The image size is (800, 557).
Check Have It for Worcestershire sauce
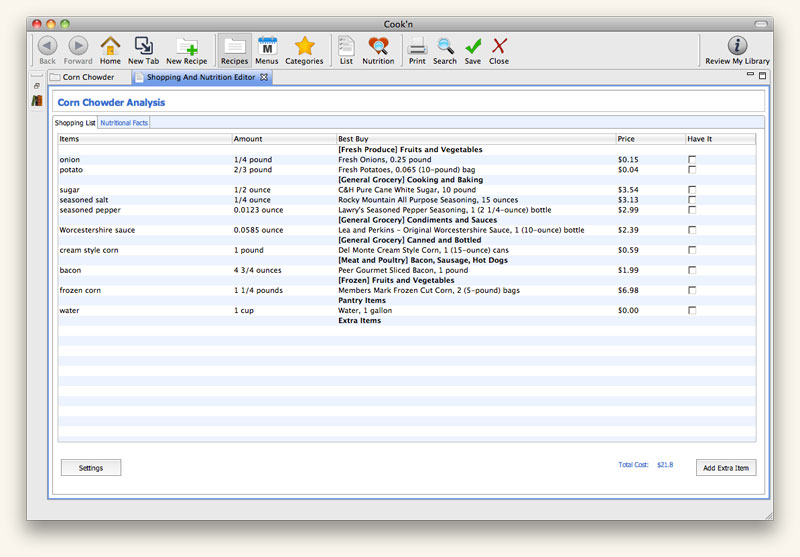(692, 230)
